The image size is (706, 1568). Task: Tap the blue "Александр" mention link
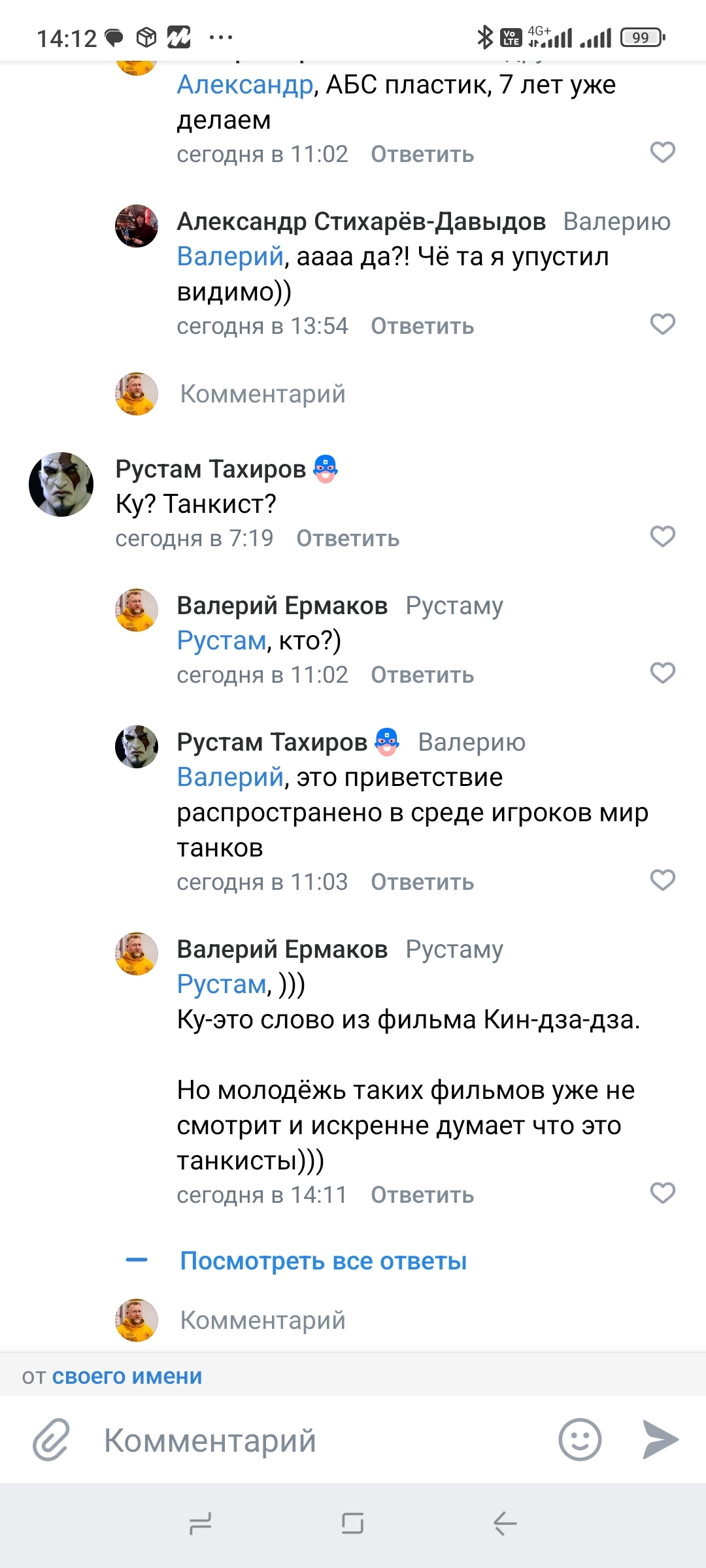[x=245, y=85]
